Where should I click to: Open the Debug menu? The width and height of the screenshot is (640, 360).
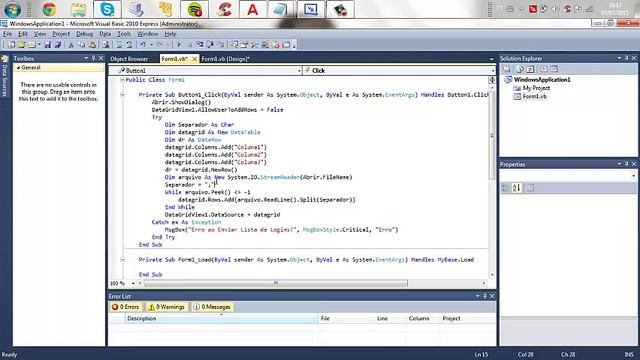click(x=84, y=34)
